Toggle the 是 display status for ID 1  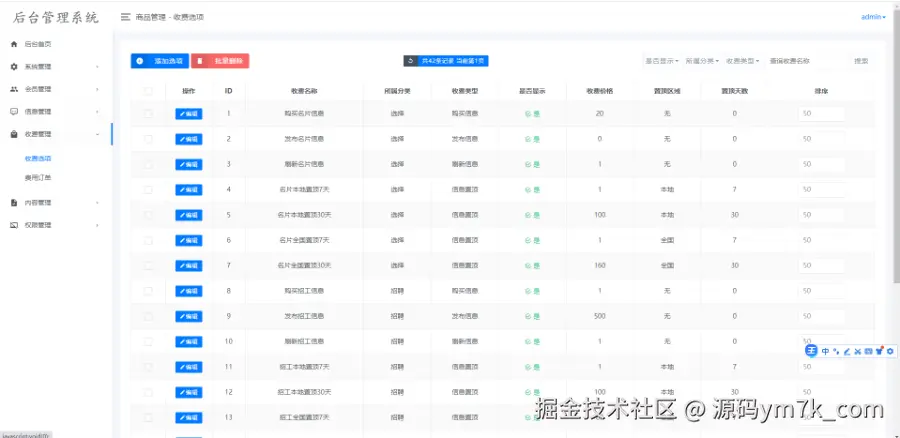(x=532, y=114)
